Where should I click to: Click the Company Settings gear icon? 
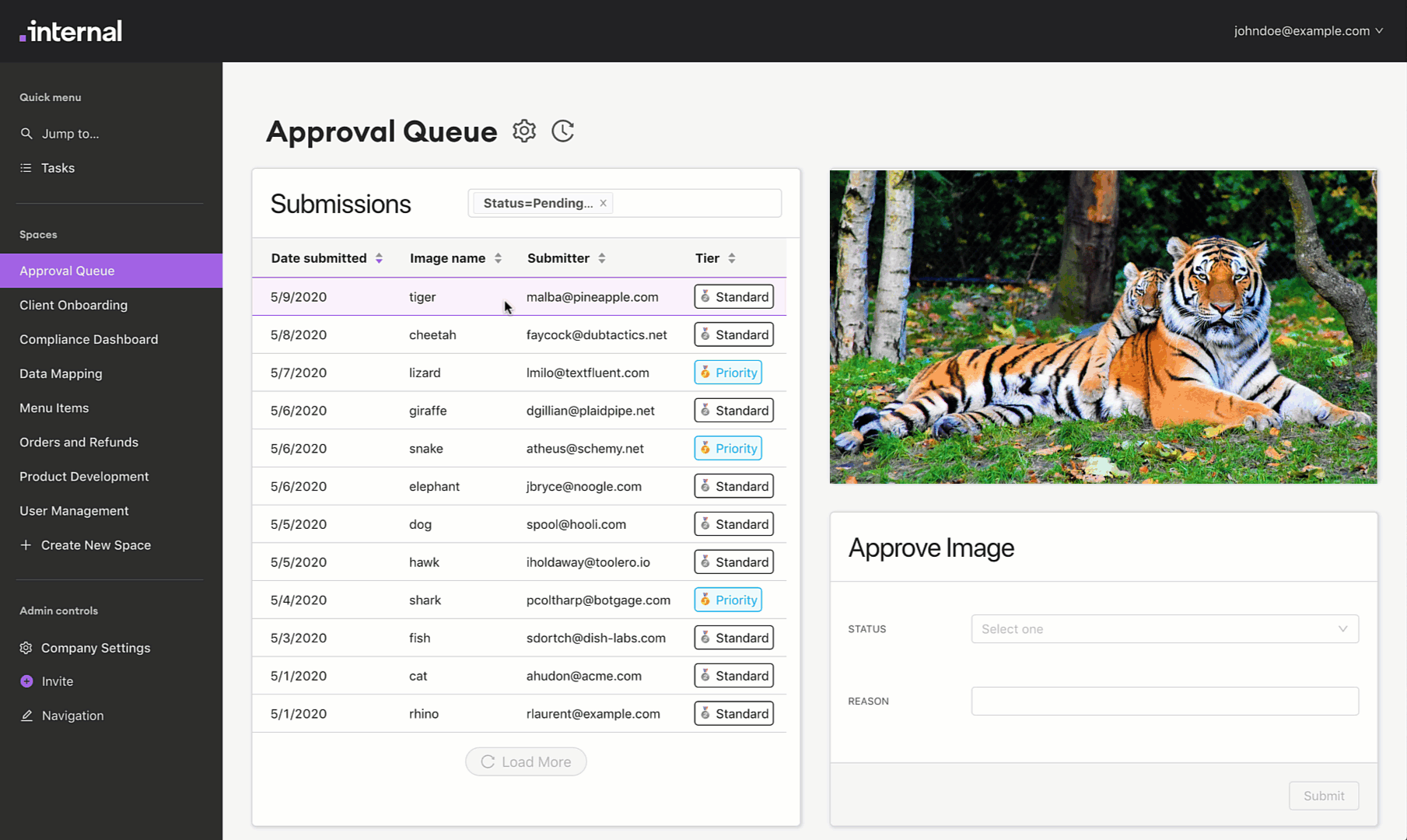pyautogui.click(x=26, y=648)
